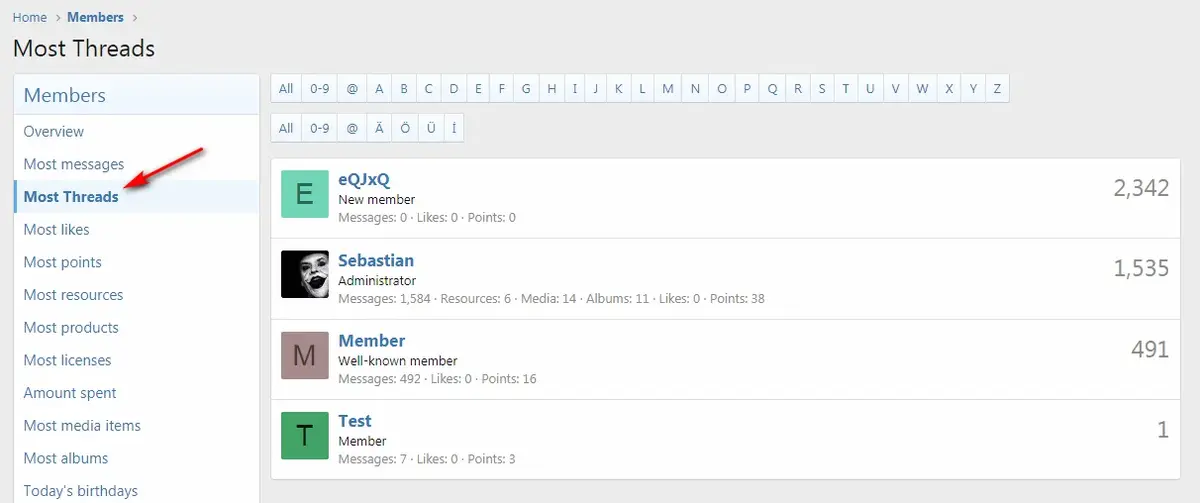Choose the Ä letter filter
This screenshot has height=503, width=1200.
tap(379, 128)
